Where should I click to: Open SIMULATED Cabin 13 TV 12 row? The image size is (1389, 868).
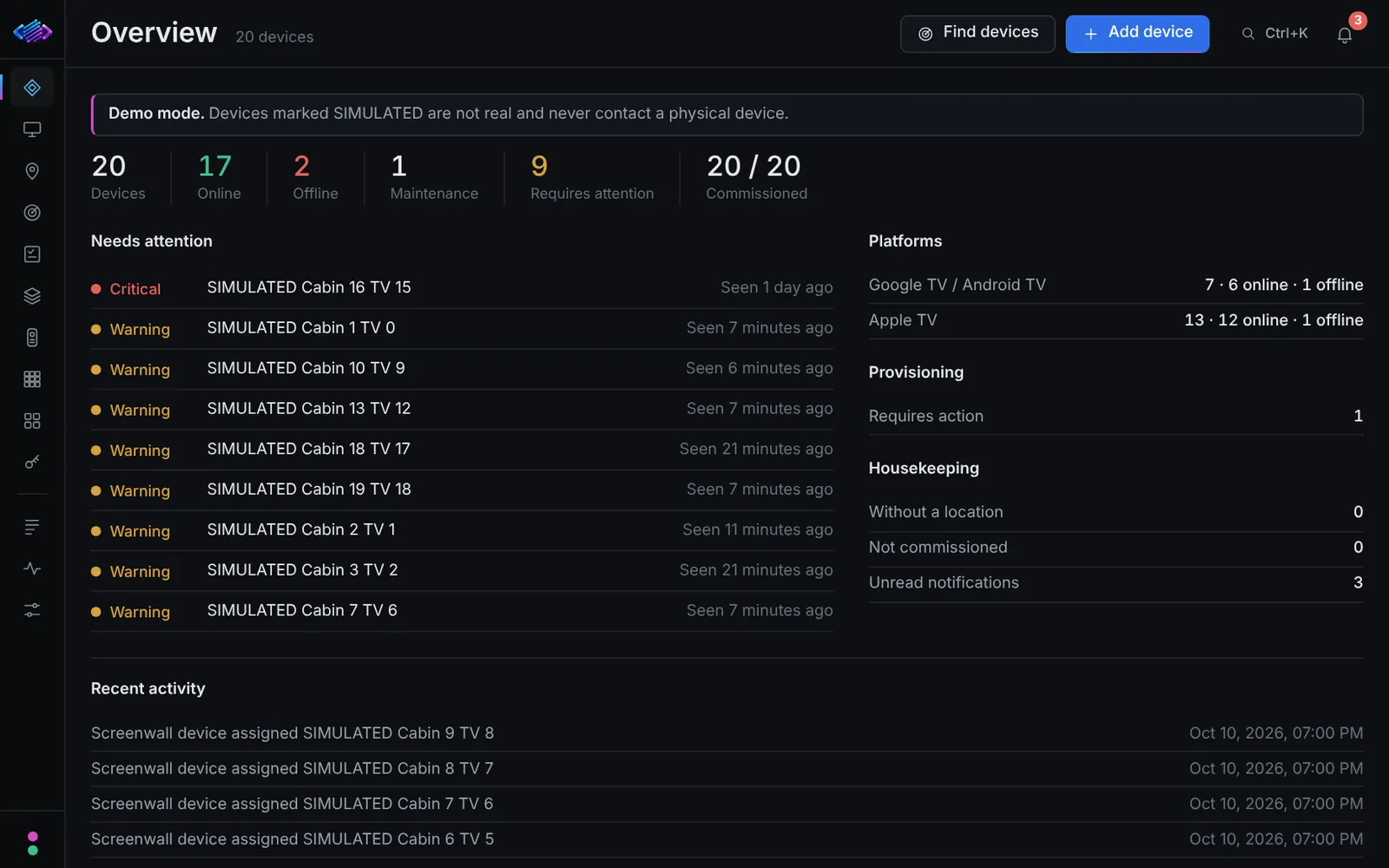tap(462, 409)
